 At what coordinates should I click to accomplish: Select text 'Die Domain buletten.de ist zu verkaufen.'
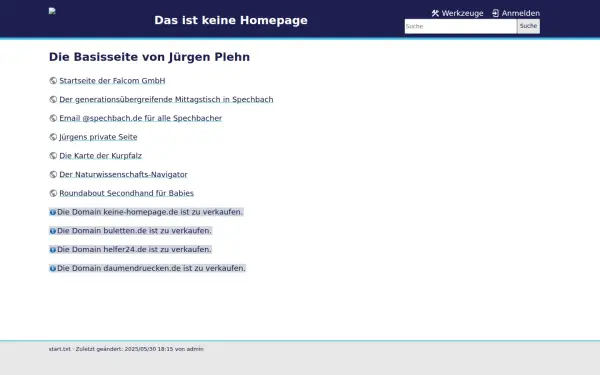(x=134, y=231)
